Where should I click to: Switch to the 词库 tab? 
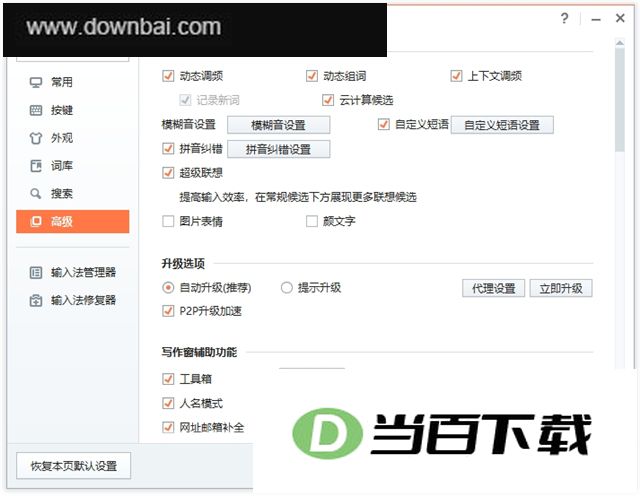click(73, 166)
